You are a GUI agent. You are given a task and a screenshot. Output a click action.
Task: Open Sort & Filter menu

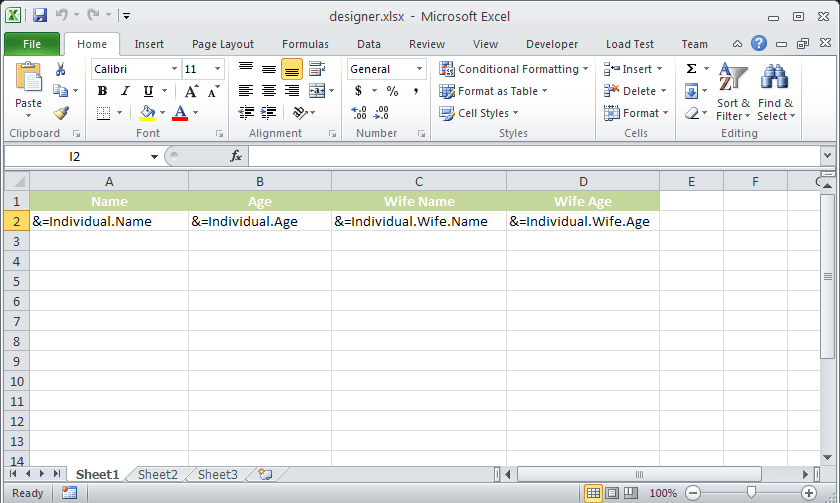pos(733,91)
